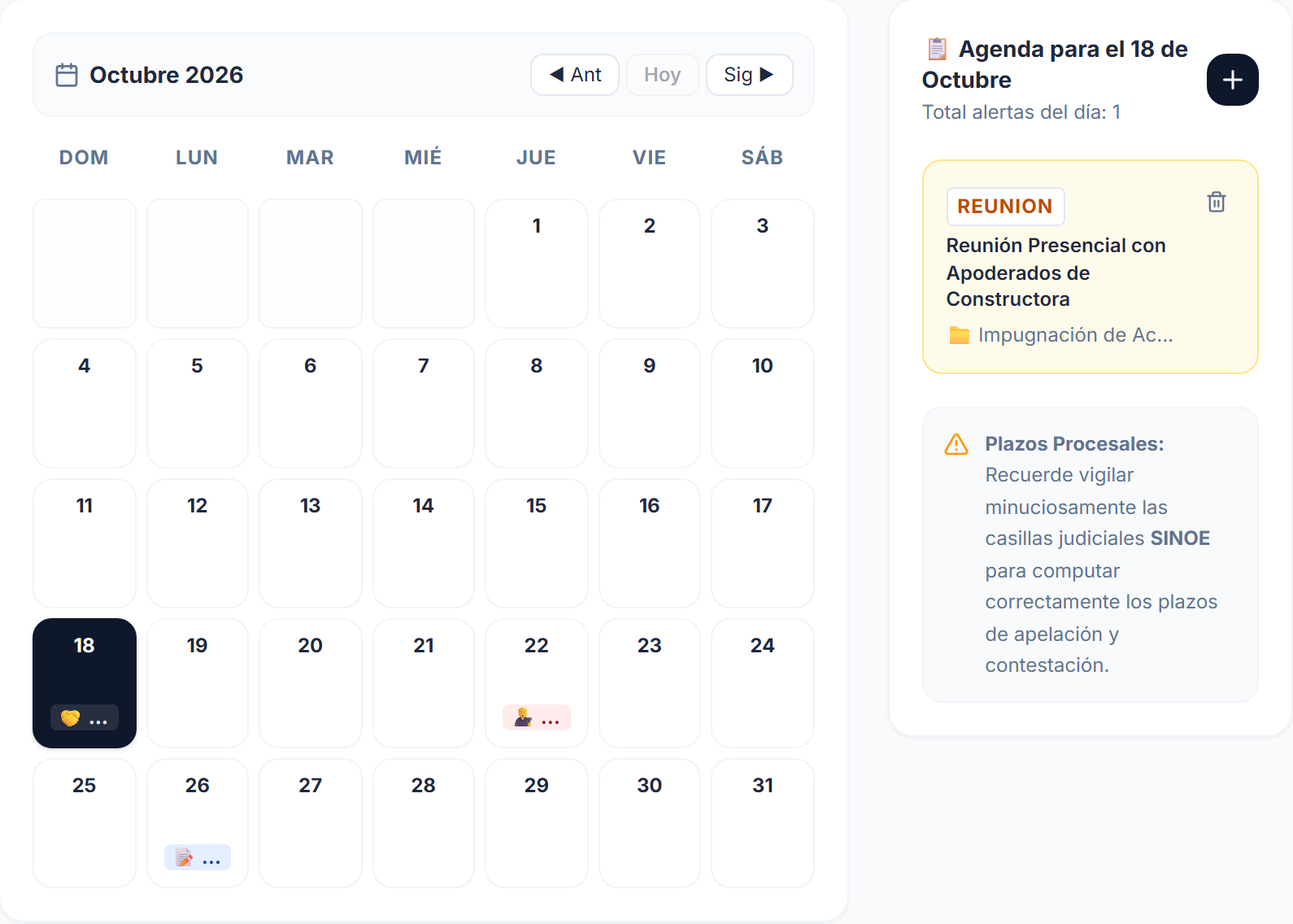Click the bold SINOE word in the notice
Screen dimensions: 1293x924
pyautogui.click(x=1180, y=538)
